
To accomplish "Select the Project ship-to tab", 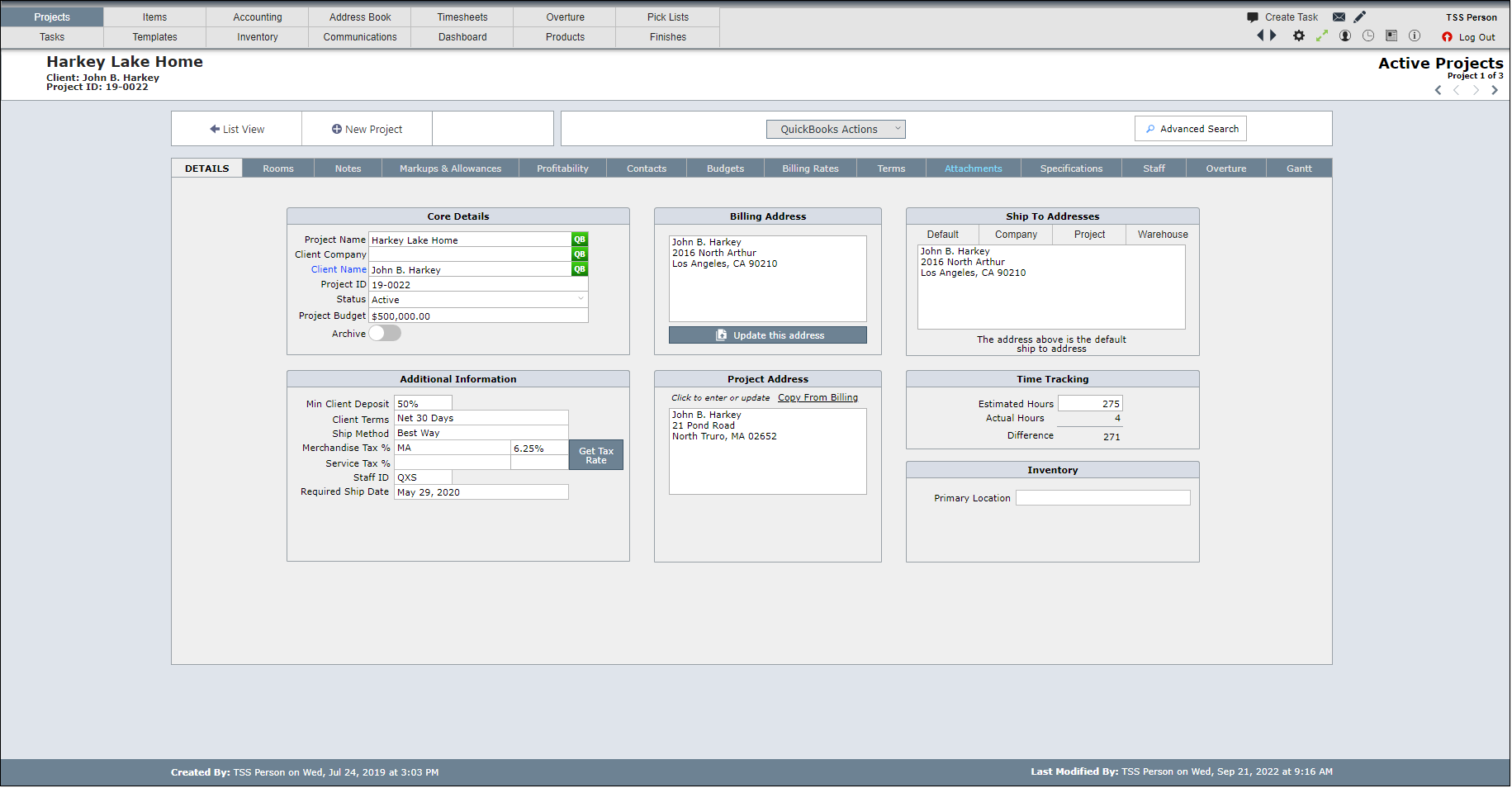I will click(x=1089, y=235).
